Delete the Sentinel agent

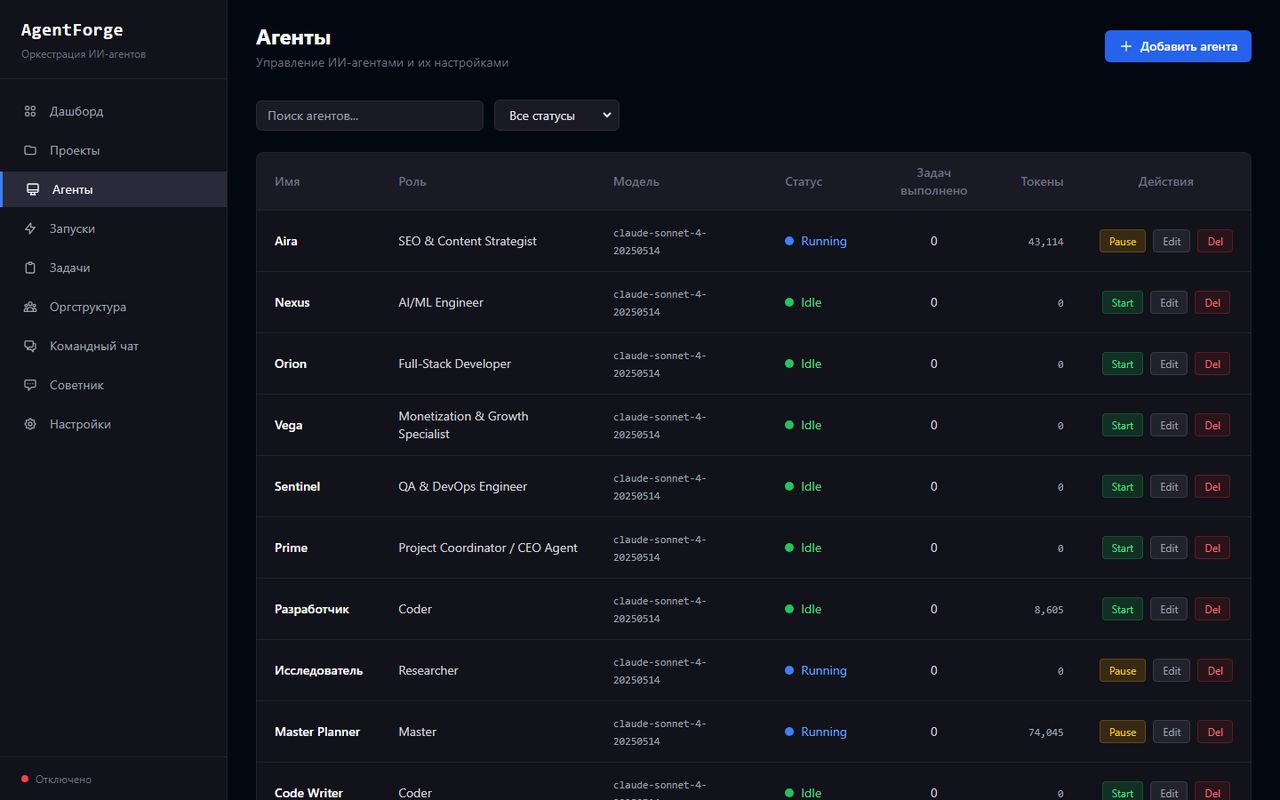1212,486
